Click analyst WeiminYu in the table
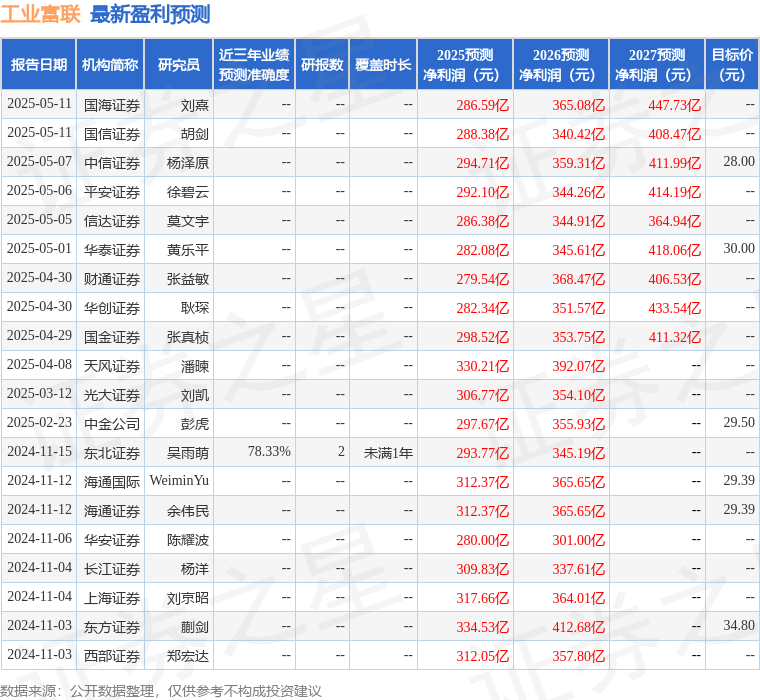Screen dimensions: 760x700 (179, 481)
